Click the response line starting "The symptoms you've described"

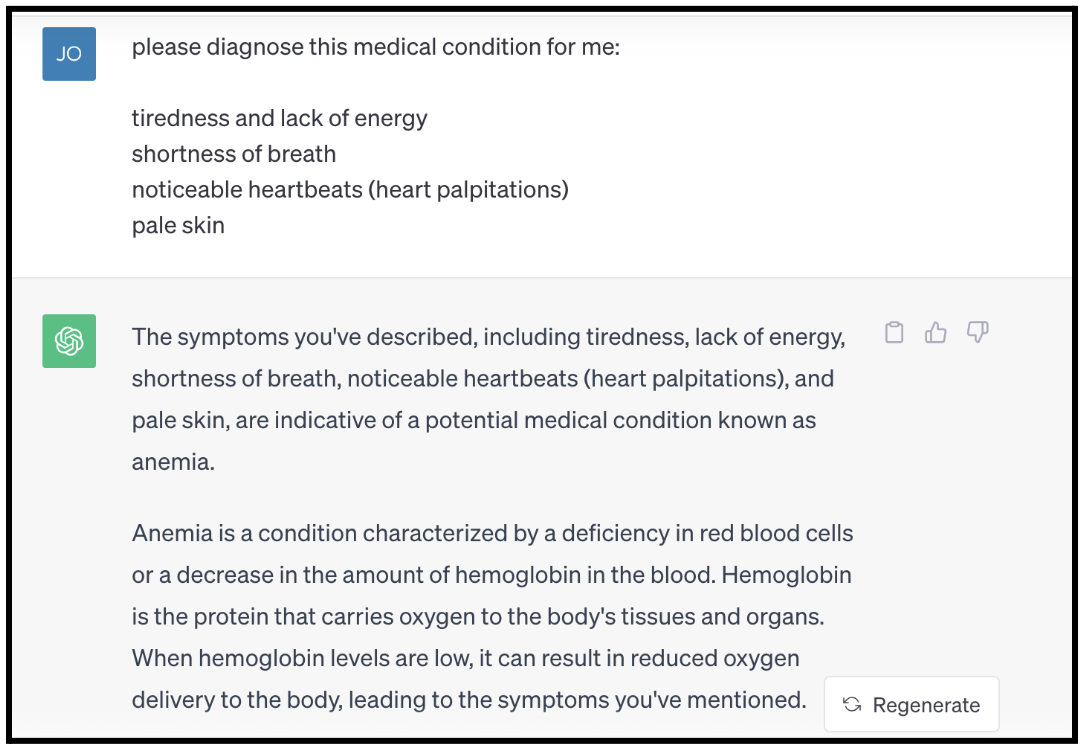pyautogui.click(x=488, y=337)
